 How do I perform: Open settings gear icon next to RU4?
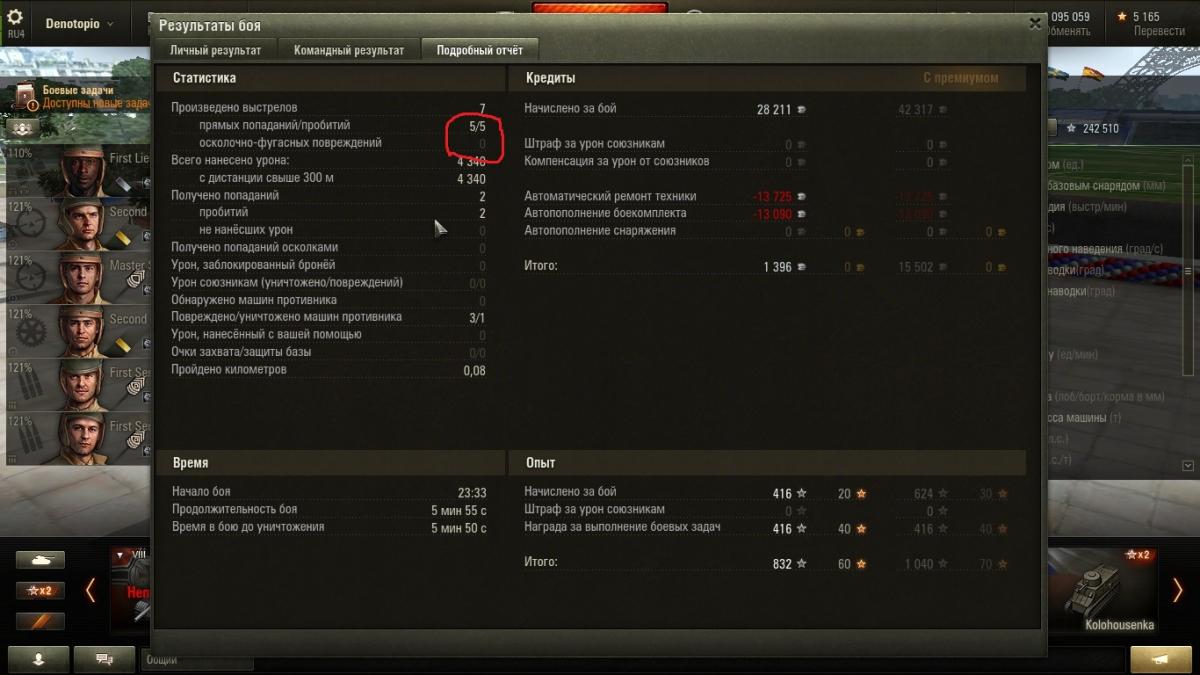point(15,18)
